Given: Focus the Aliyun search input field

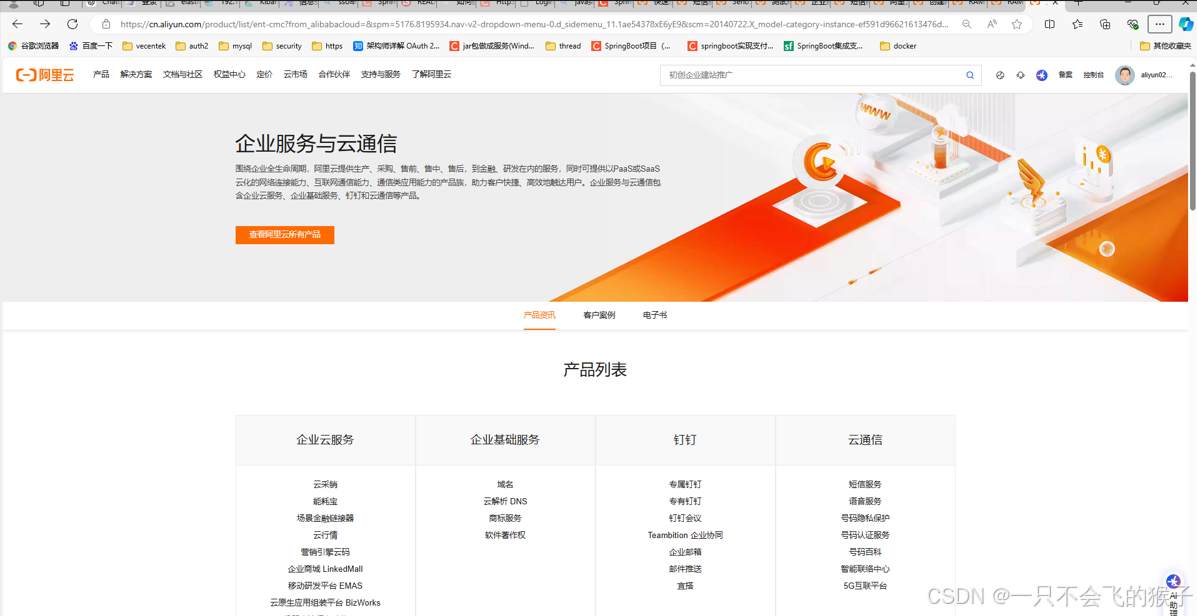Looking at the screenshot, I should pyautogui.click(x=811, y=75).
